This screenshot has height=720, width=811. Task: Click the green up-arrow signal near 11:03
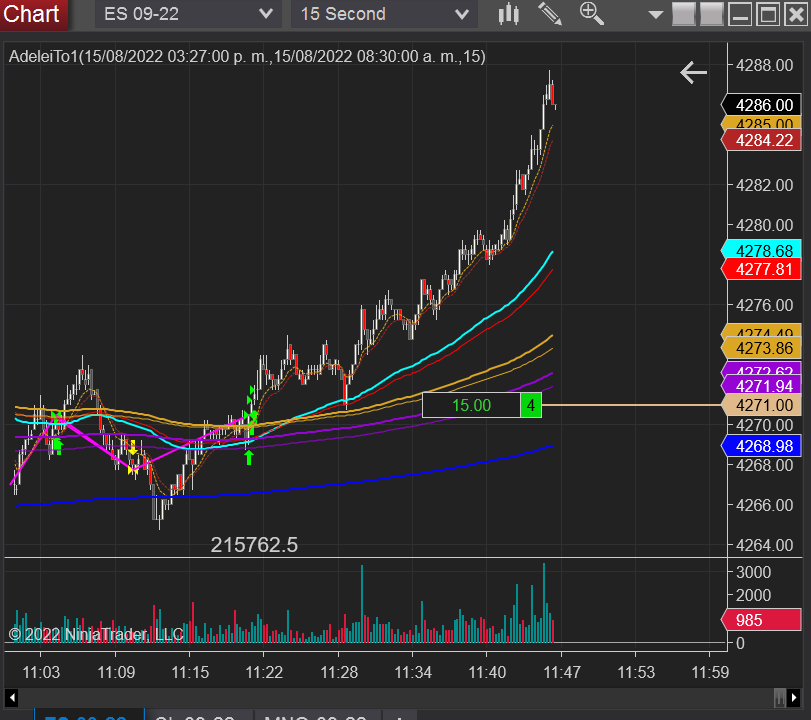point(58,446)
